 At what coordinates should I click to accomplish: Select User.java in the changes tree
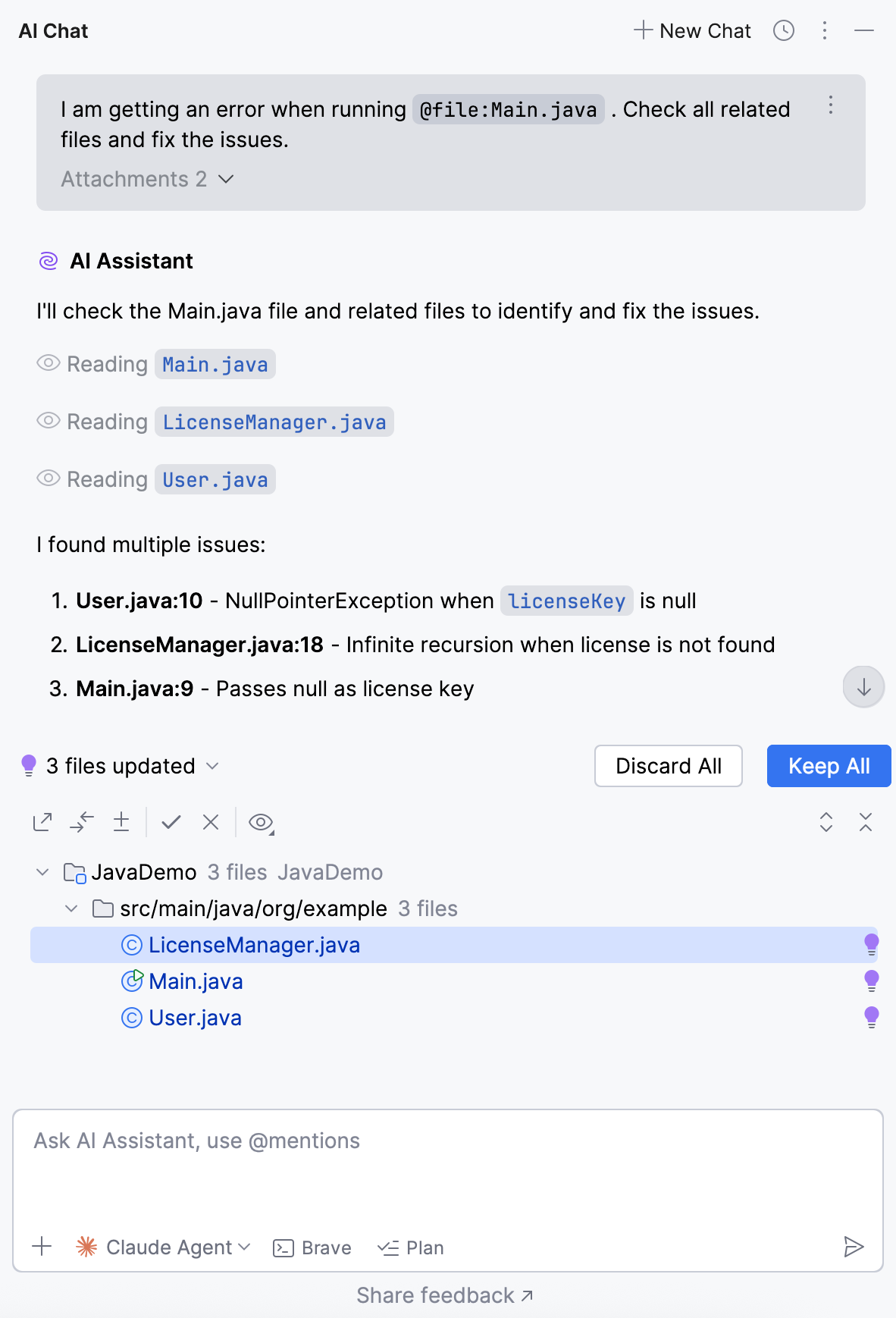coord(195,1018)
